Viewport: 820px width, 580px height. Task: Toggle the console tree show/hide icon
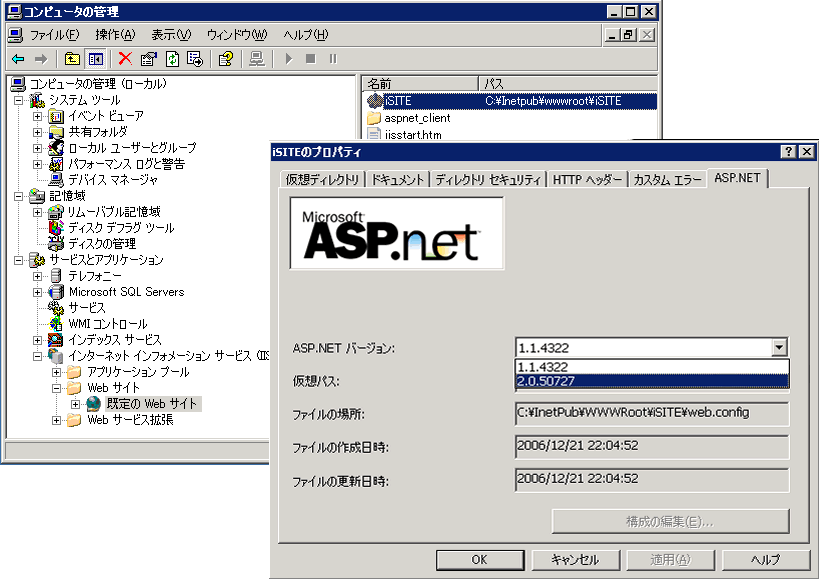coord(96,59)
